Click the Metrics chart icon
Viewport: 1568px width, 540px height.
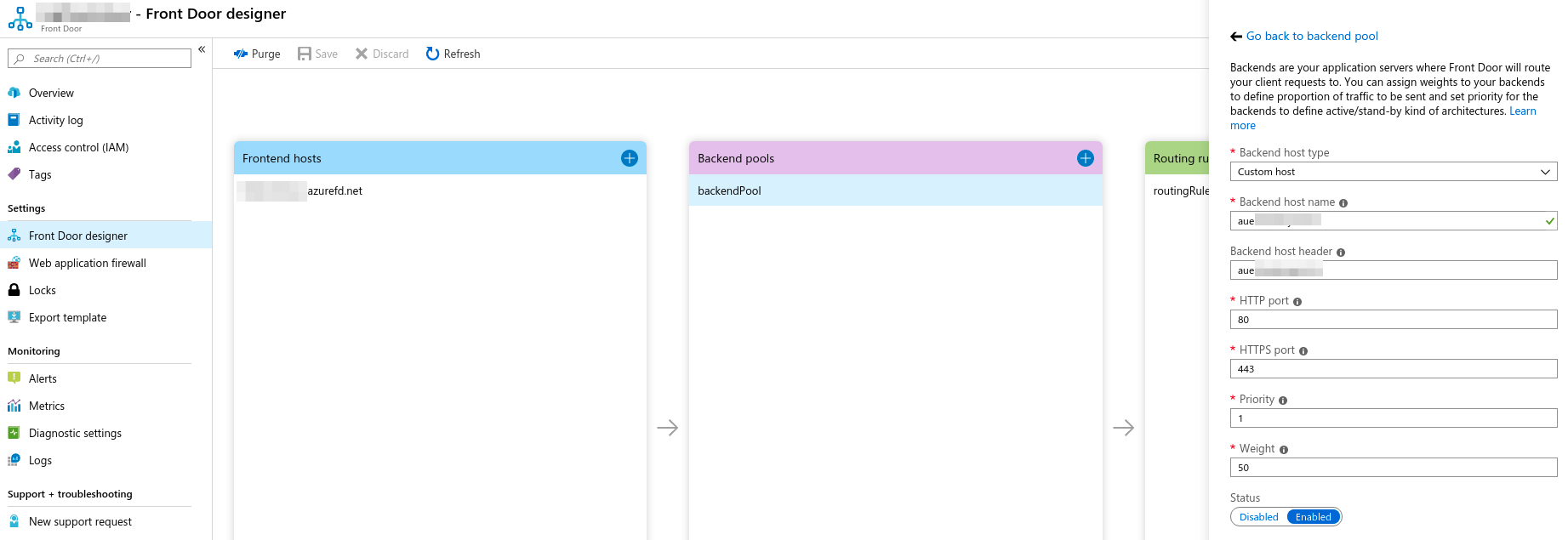(x=14, y=406)
